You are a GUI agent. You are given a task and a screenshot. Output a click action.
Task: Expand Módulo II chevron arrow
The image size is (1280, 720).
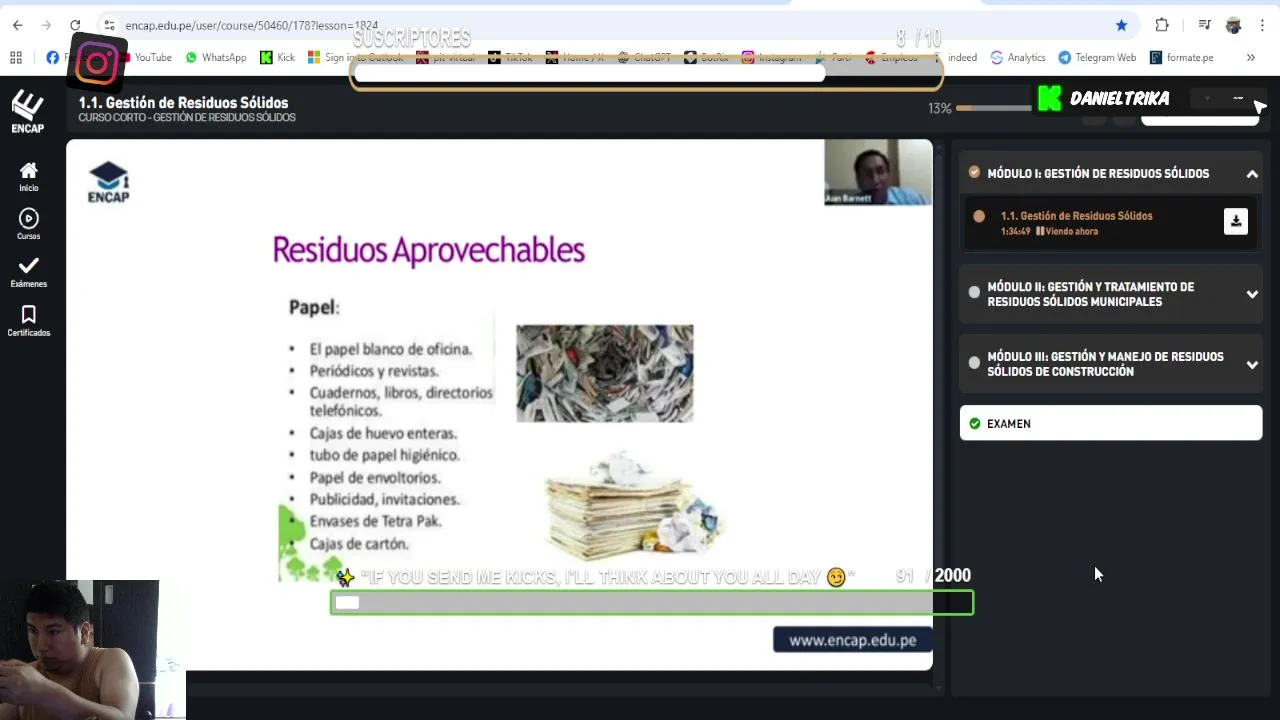click(x=1251, y=294)
